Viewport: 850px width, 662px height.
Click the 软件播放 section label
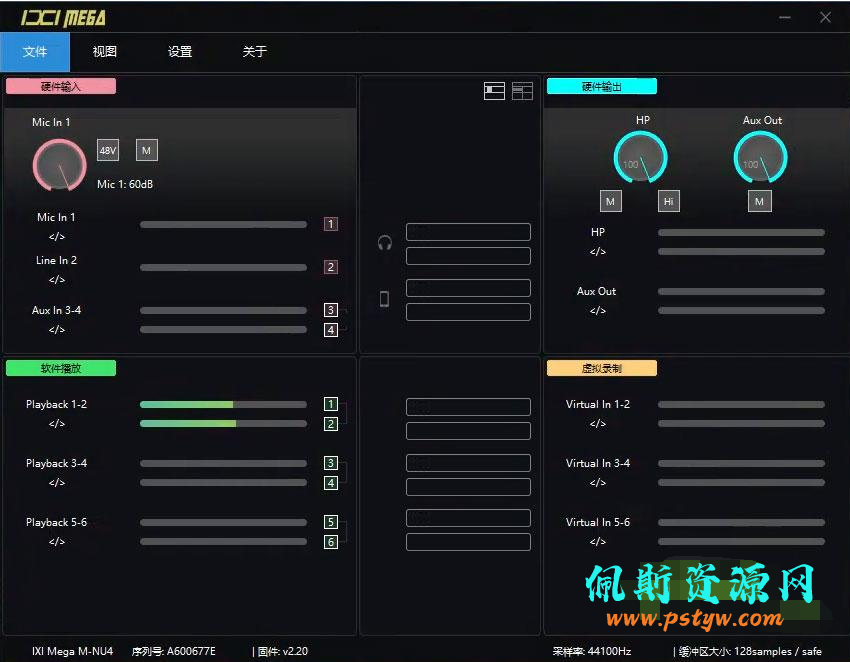point(61,369)
